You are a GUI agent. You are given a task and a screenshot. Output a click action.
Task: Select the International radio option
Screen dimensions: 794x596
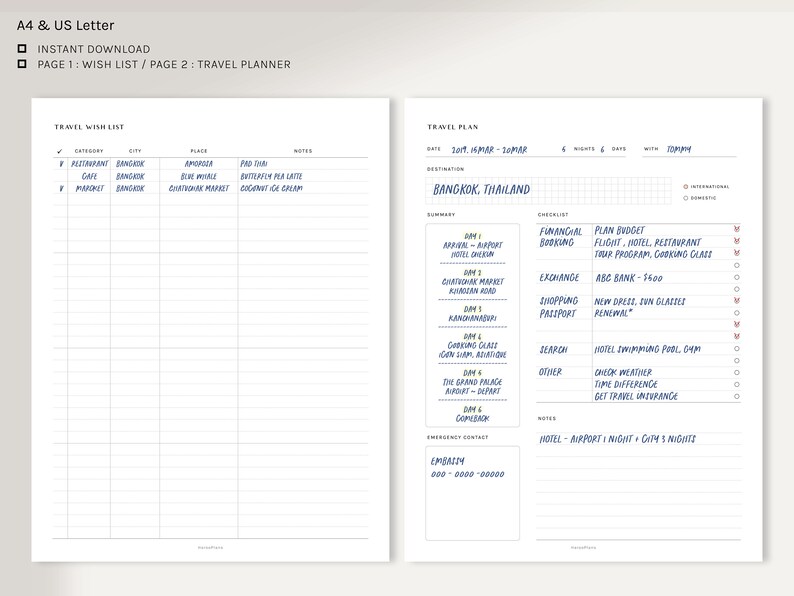(686, 187)
